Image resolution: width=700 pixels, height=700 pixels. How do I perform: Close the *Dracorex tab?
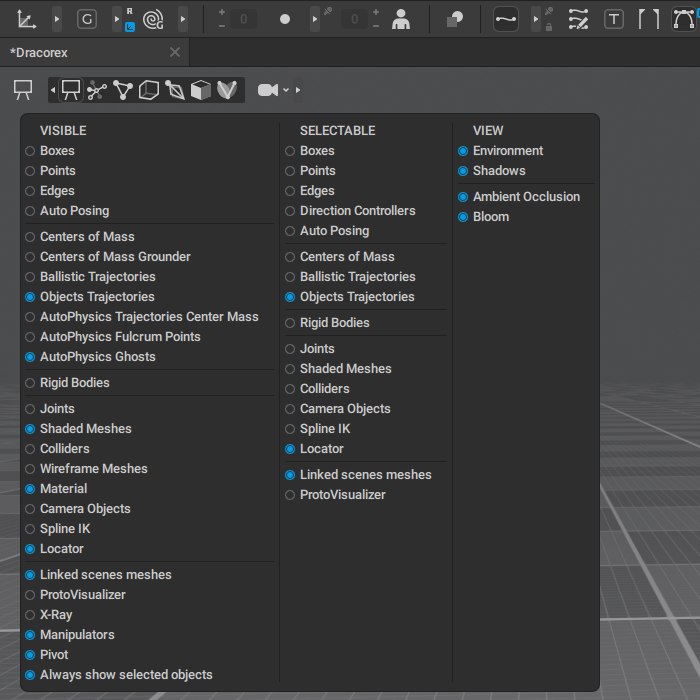coord(175,52)
